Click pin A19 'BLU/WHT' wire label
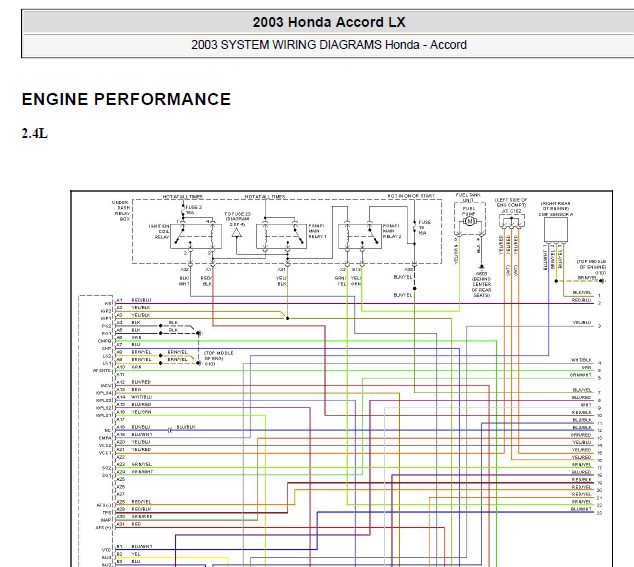The height and width of the screenshot is (567, 634). pyautogui.click(x=142, y=434)
